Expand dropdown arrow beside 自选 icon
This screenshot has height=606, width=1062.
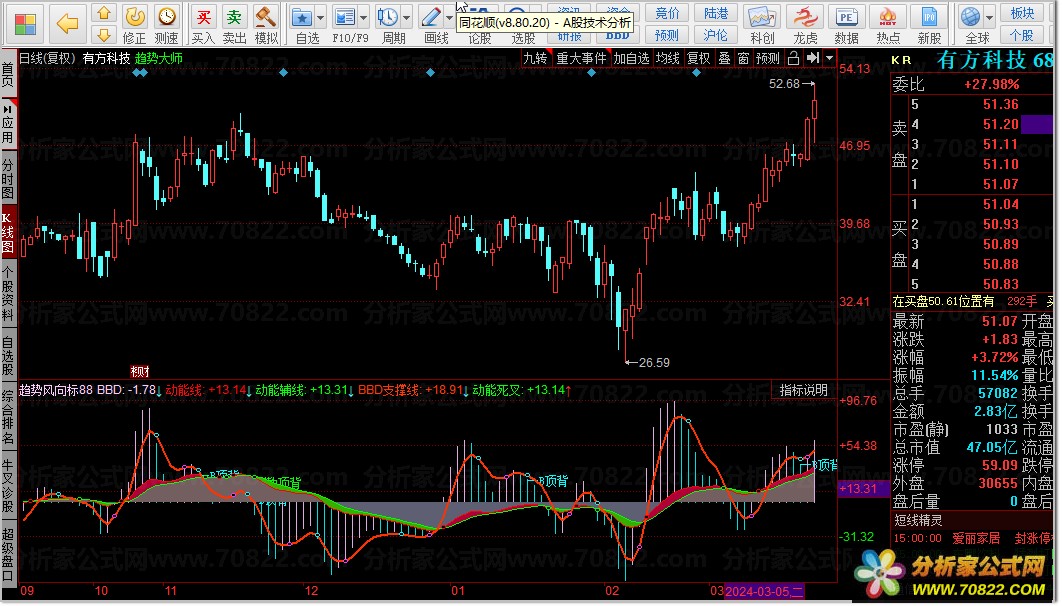pyautogui.click(x=320, y=18)
